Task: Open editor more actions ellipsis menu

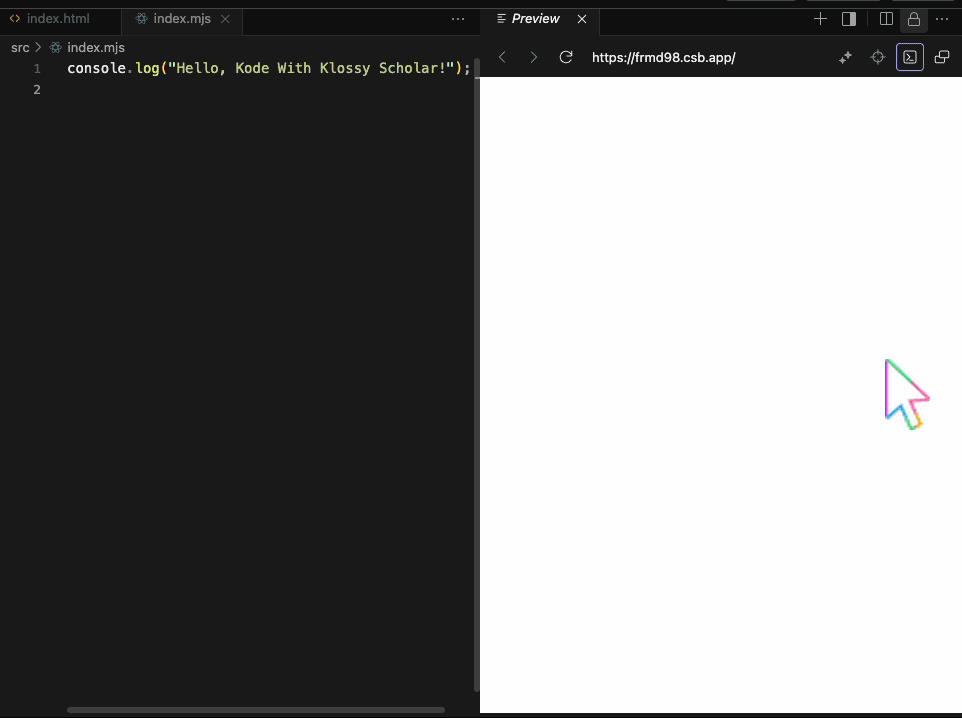Action: [x=458, y=19]
